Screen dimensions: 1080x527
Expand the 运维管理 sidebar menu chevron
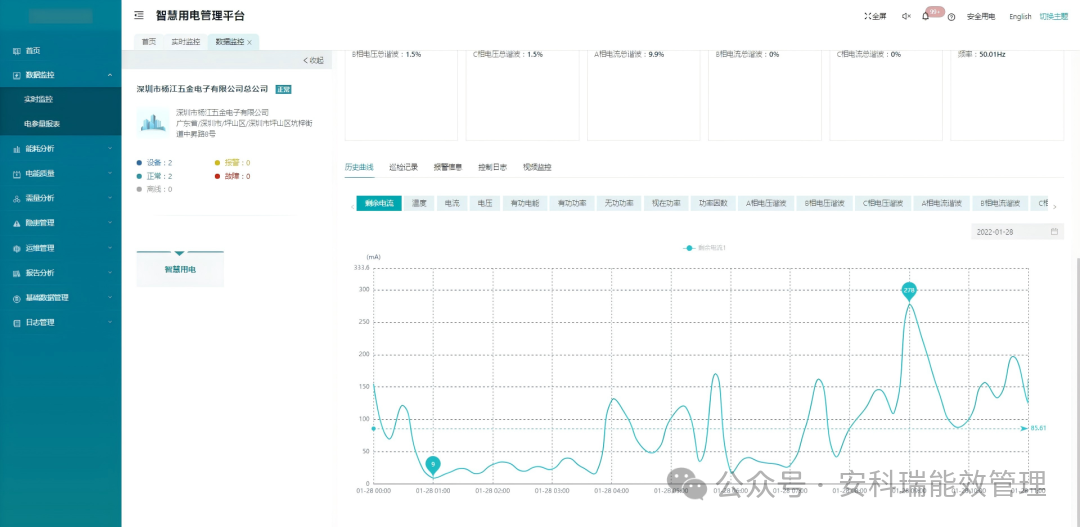(110, 248)
